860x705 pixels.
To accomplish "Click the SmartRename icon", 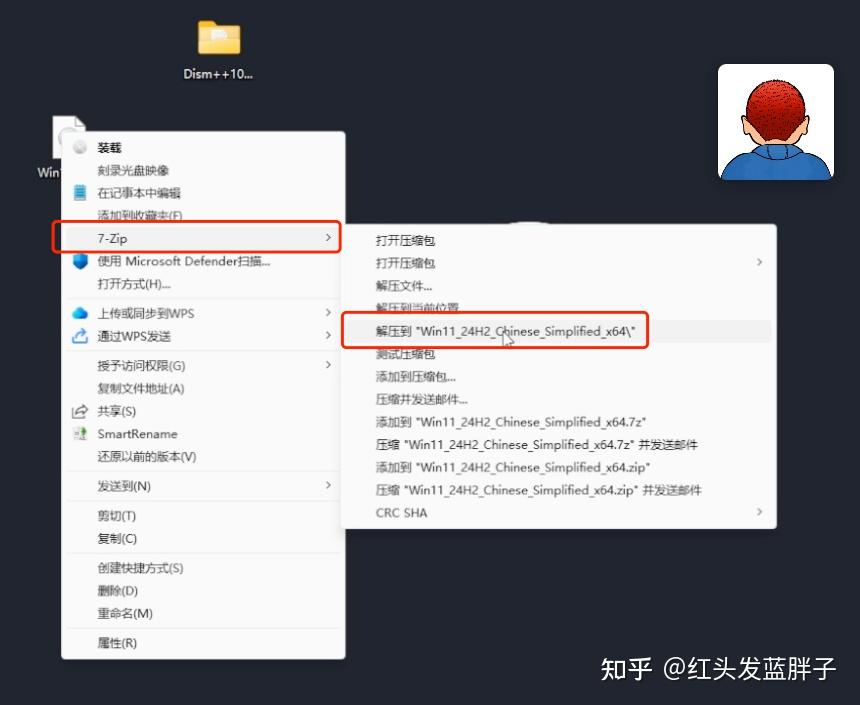I will 80,434.
